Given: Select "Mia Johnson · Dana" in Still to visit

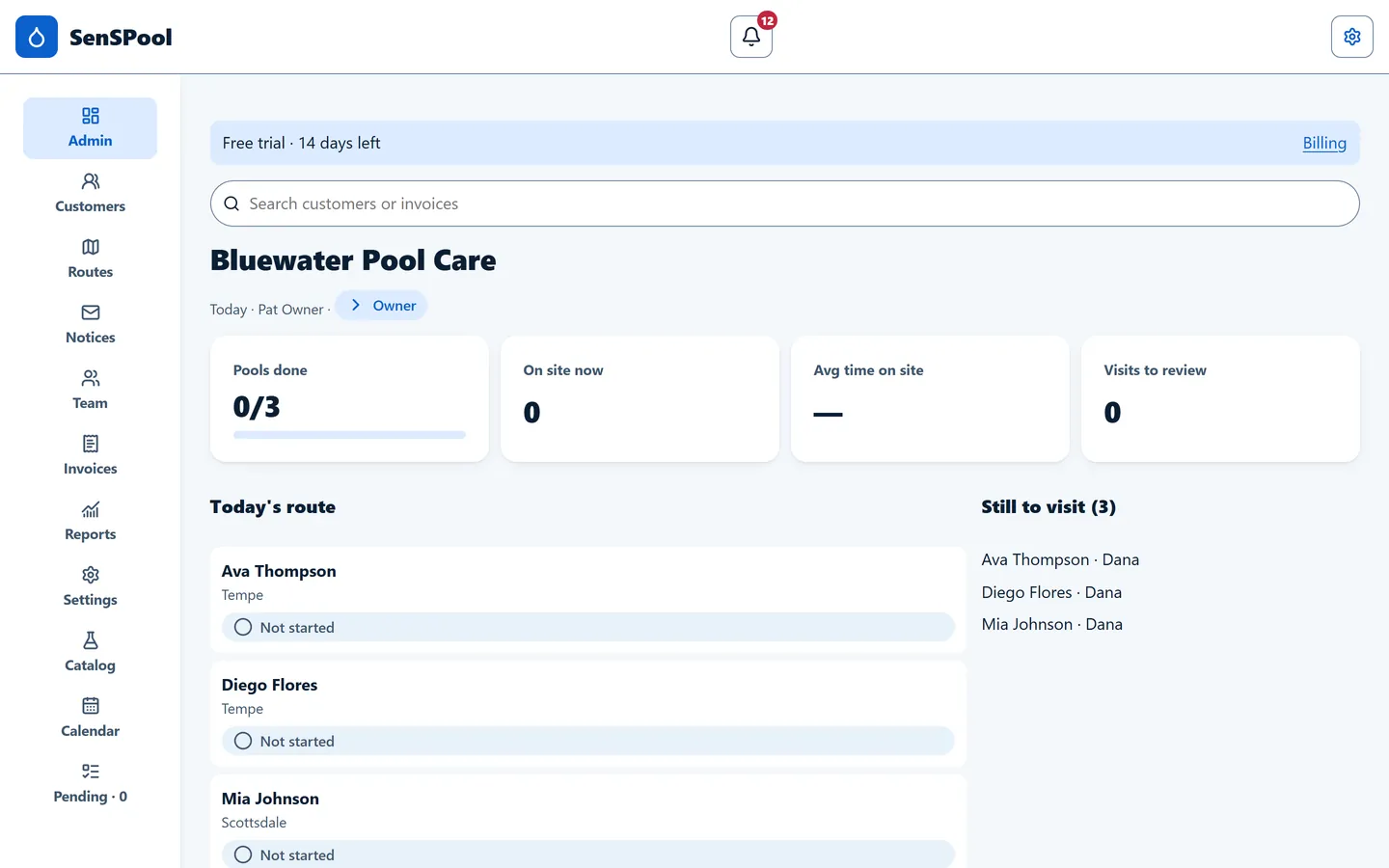Looking at the screenshot, I should click(1052, 624).
